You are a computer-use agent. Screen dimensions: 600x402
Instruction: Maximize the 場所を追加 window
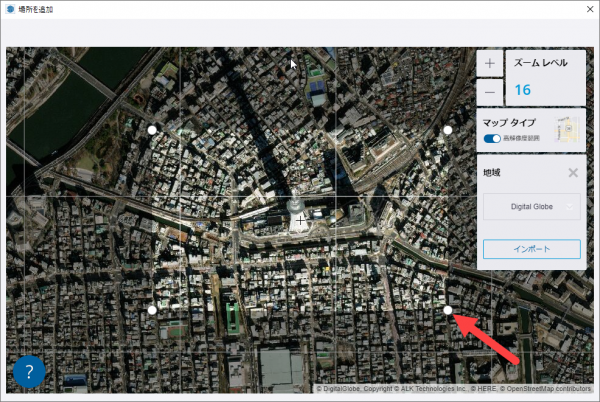[531, 8]
